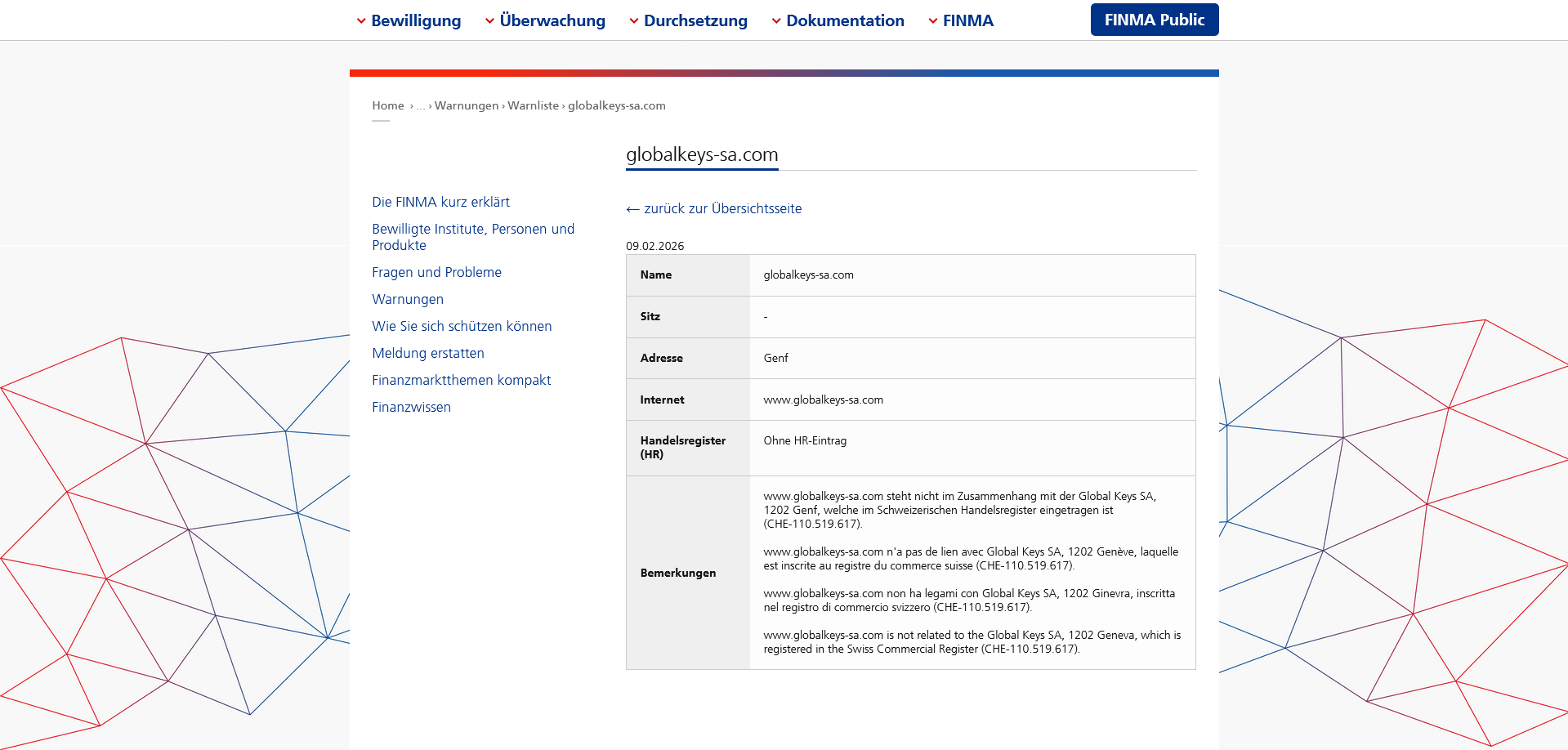This screenshot has height=750, width=1568.
Task: Open the Durchsetzung dropdown menu
Action: point(688,20)
